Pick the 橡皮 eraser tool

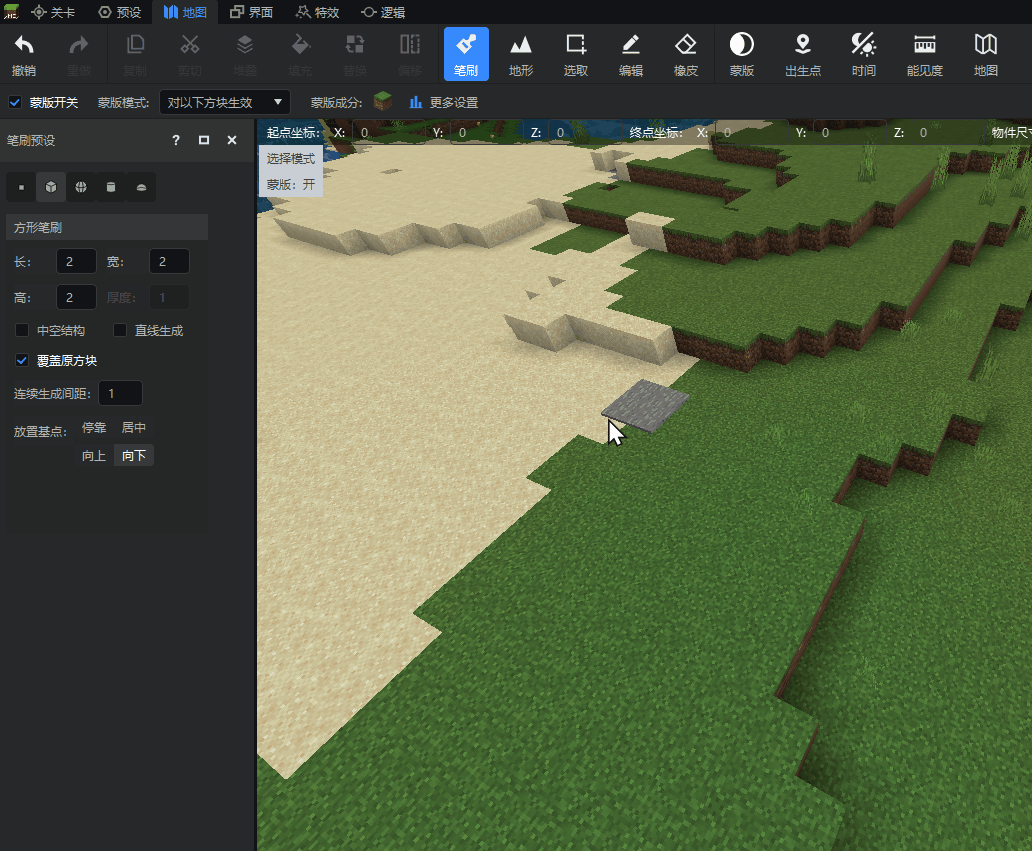click(x=686, y=54)
